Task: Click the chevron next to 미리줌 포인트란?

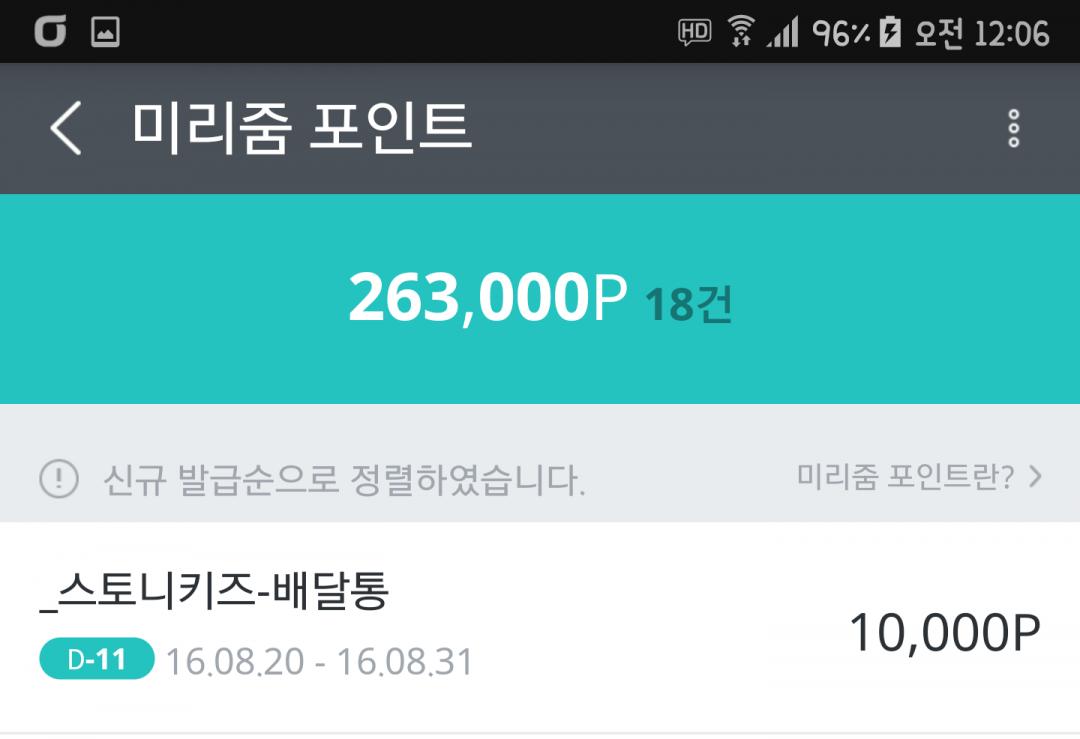Action: point(1035,477)
